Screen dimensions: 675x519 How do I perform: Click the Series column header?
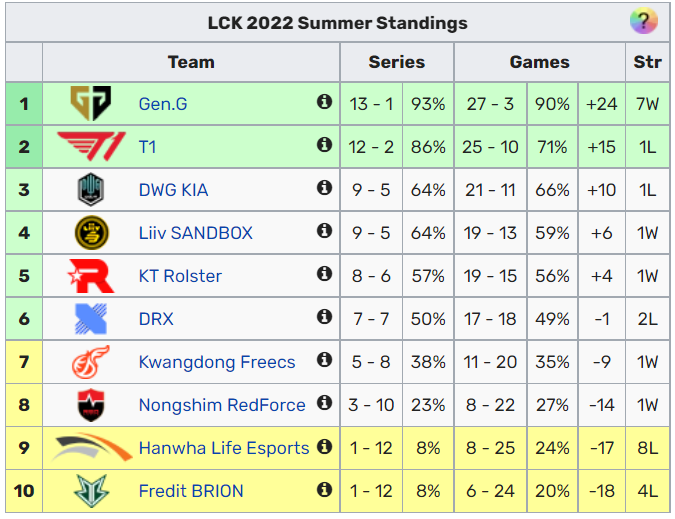[396, 62]
